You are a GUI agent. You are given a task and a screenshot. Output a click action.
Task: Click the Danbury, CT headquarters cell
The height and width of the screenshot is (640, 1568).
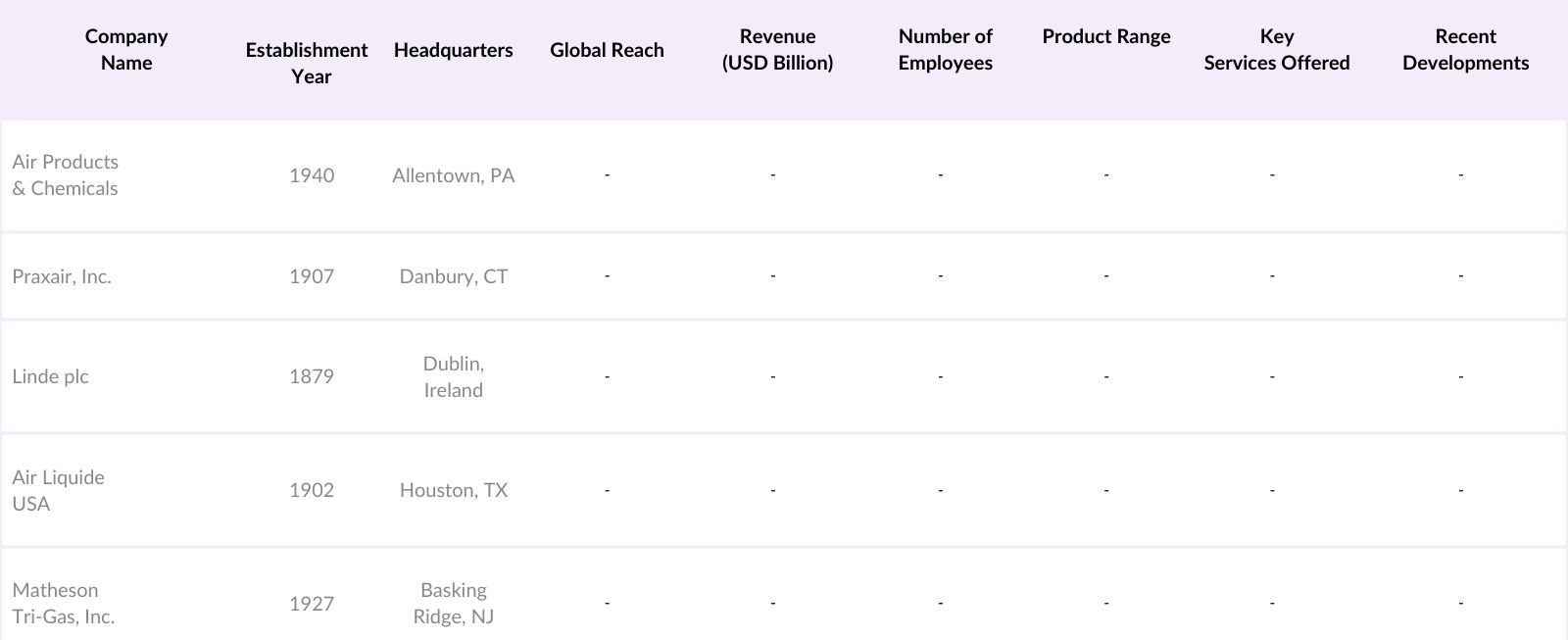coord(453,276)
